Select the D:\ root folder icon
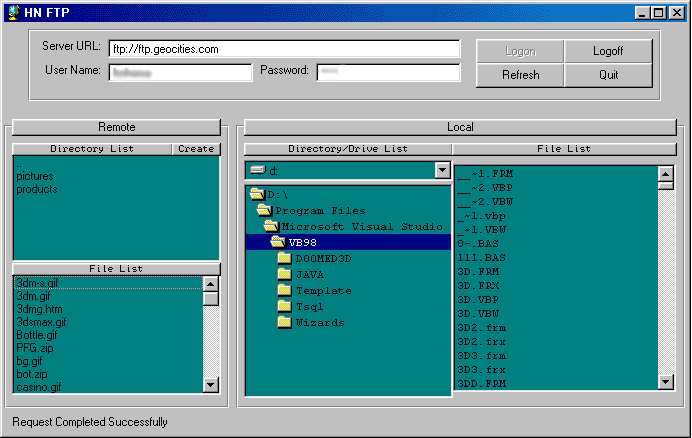 [x=257, y=194]
